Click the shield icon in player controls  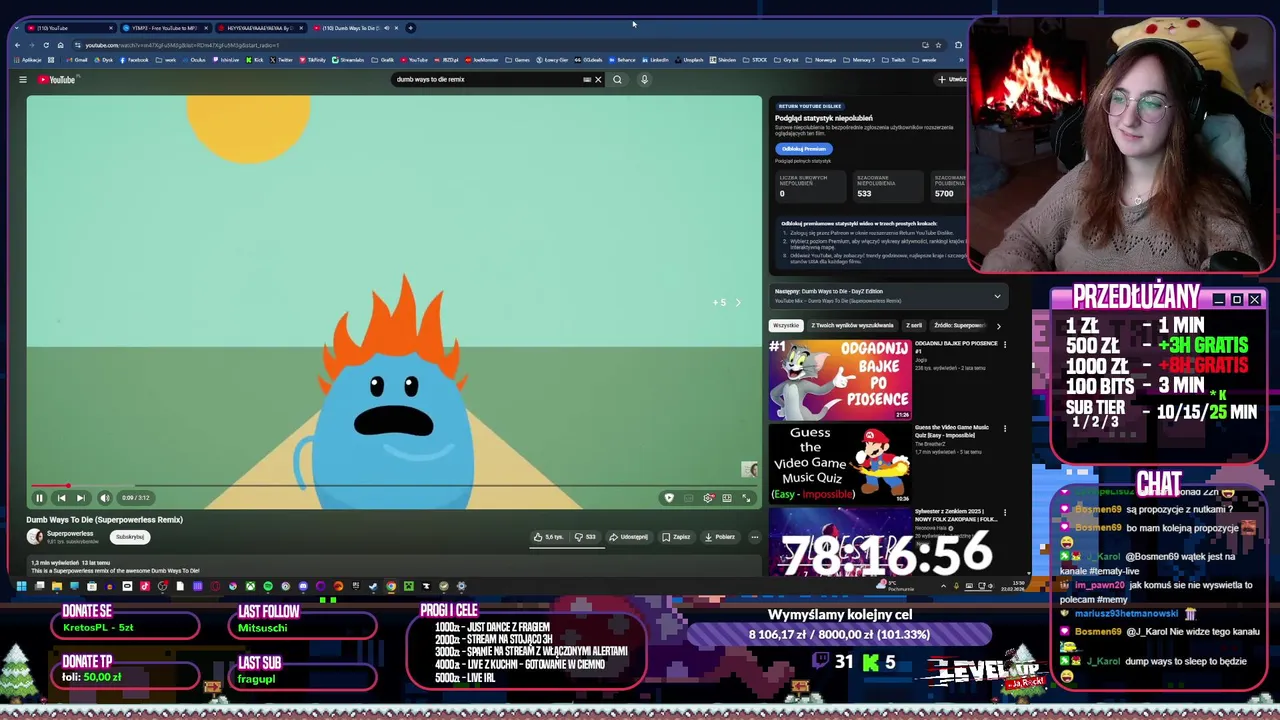pyautogui.click(x=669, y=498)
